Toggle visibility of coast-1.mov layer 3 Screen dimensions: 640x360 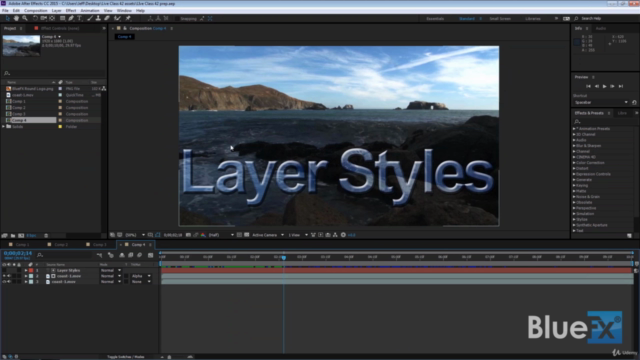click(x=4, y=282)
